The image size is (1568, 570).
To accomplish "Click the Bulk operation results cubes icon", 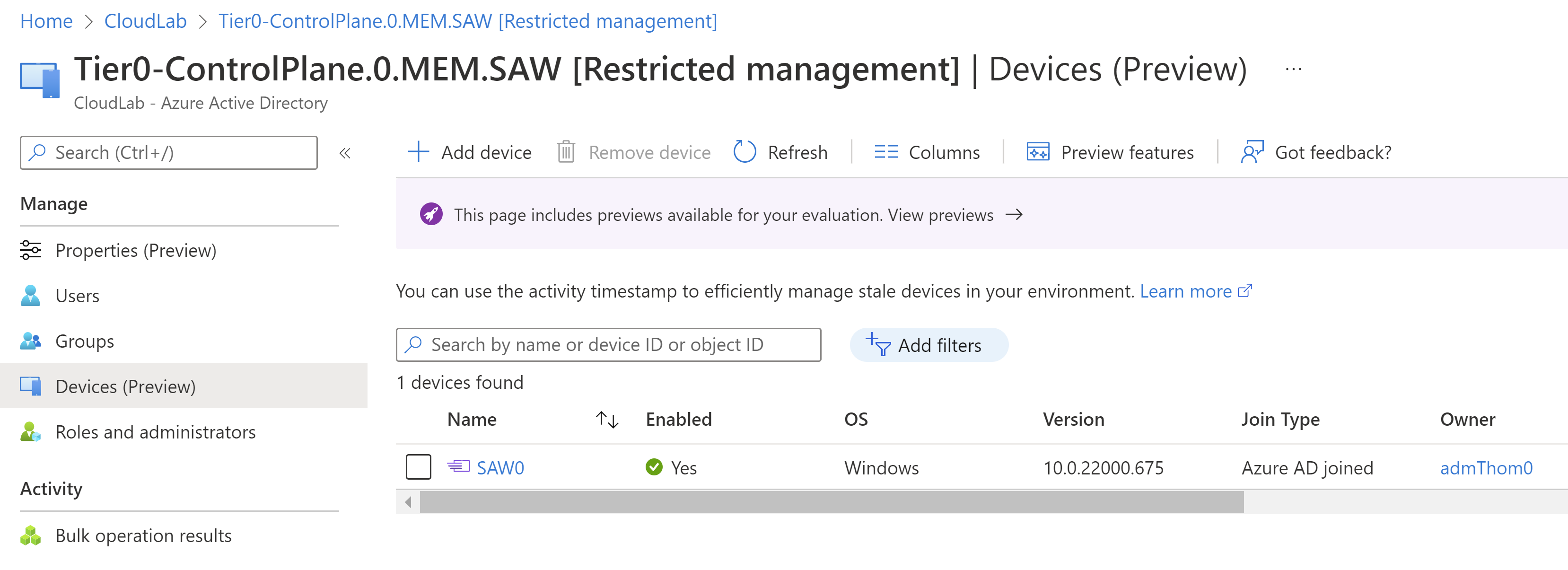I will click(x=30, y=535).
